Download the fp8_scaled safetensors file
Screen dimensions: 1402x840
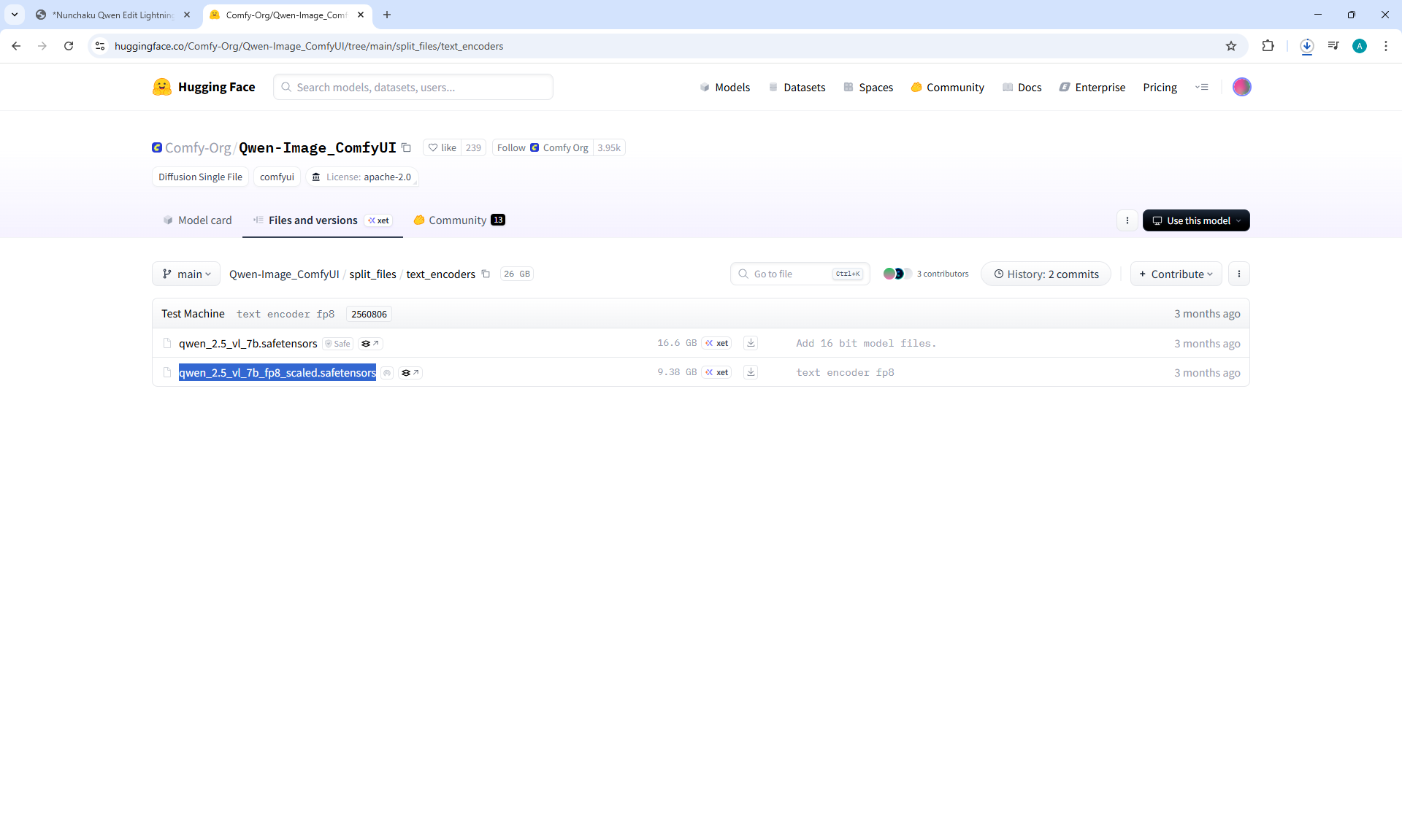[x=751, y=372]
